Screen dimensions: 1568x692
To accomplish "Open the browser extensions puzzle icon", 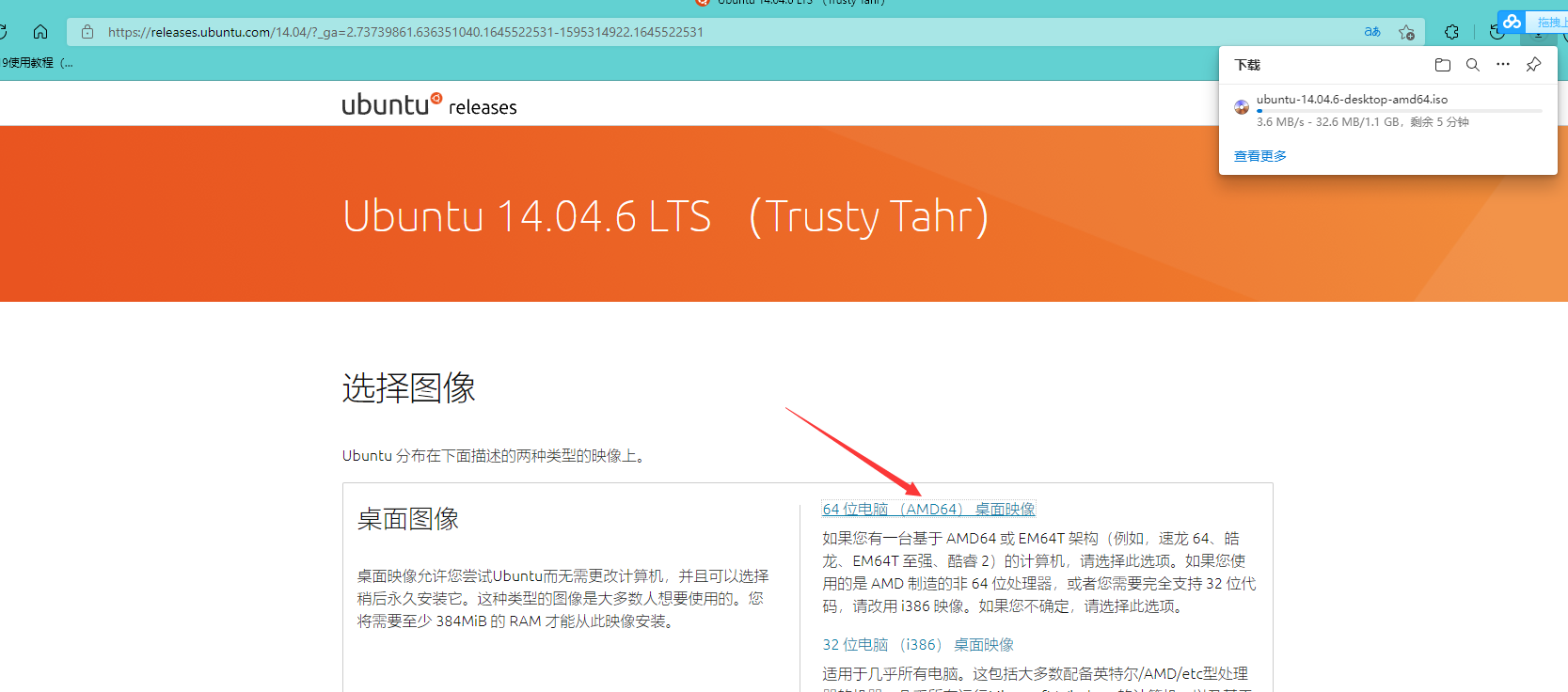I will pos(1452,32).
